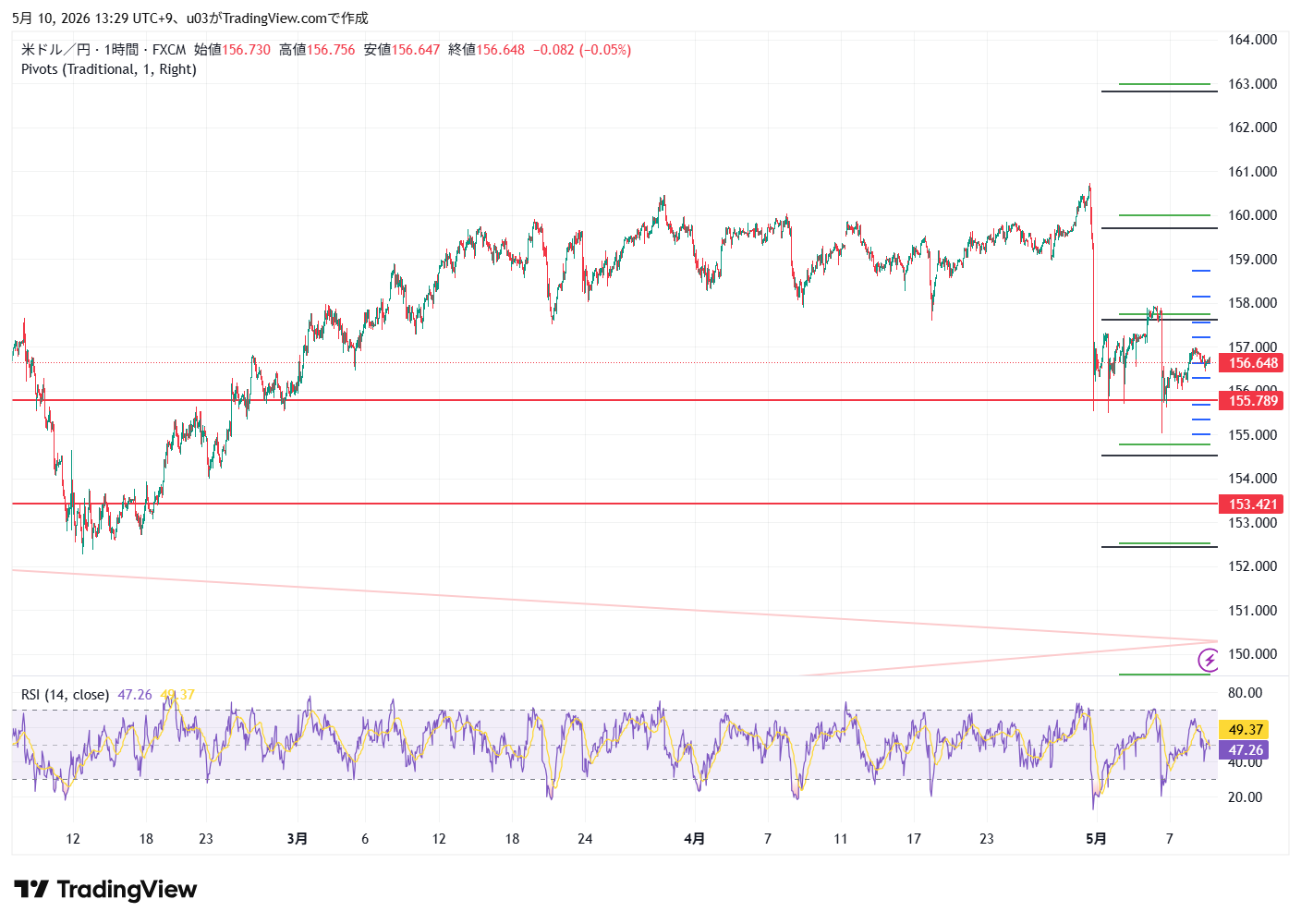Image resolution: width=1301 pixels, height=924 pixels.
Task: Click the 20.00 level on the RSI scale
Action: point(1245,797)
